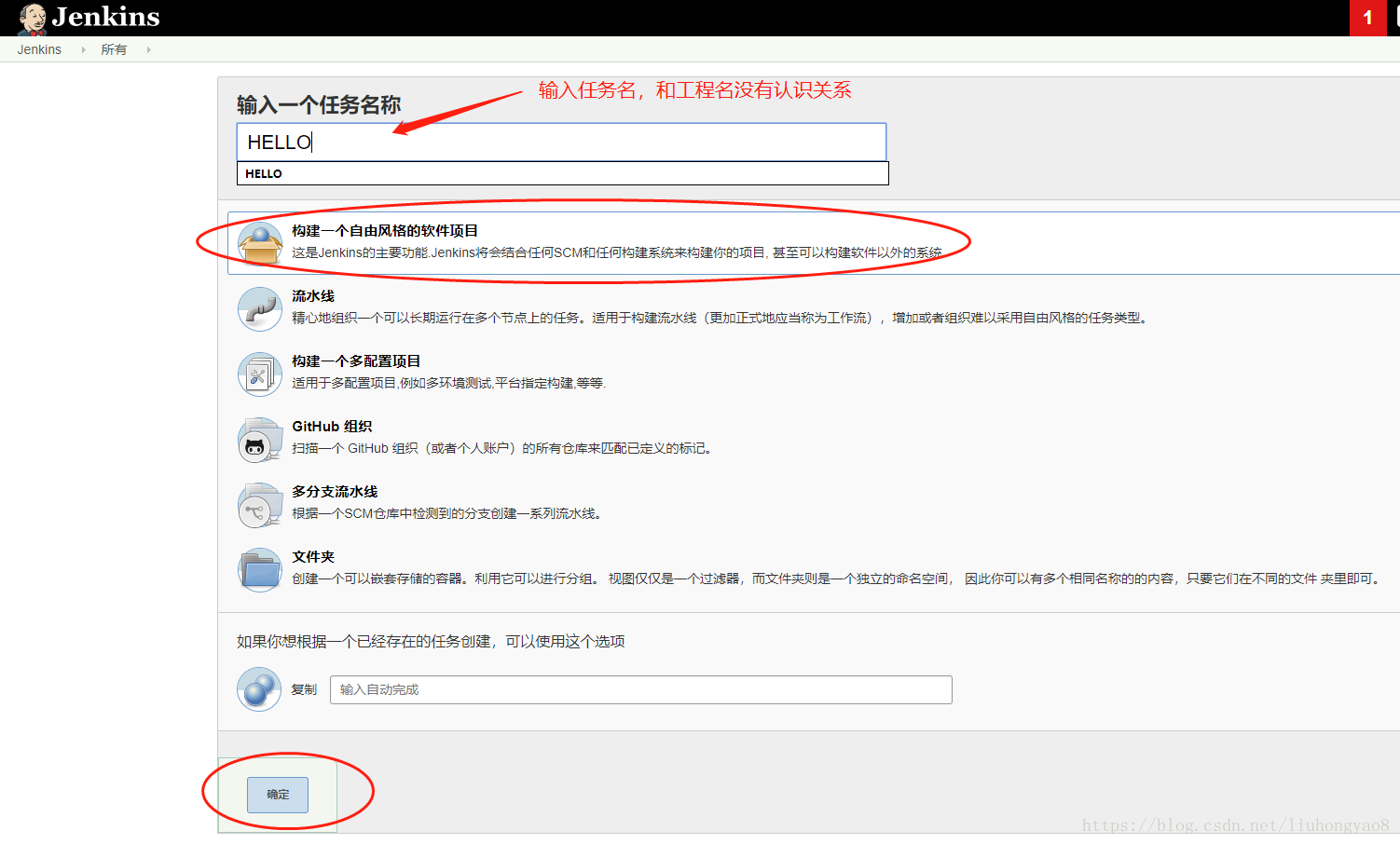Choose the 文件夹 option
Image resolution: width=1400 pixels, height=844 pixels.
[313, 557]
